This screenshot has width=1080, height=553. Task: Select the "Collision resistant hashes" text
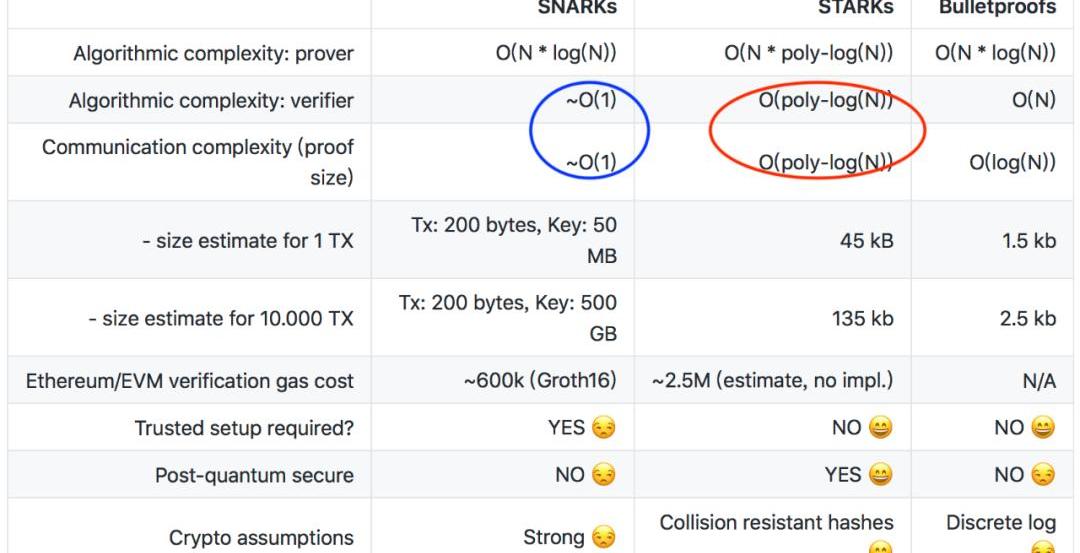[776, 522]
